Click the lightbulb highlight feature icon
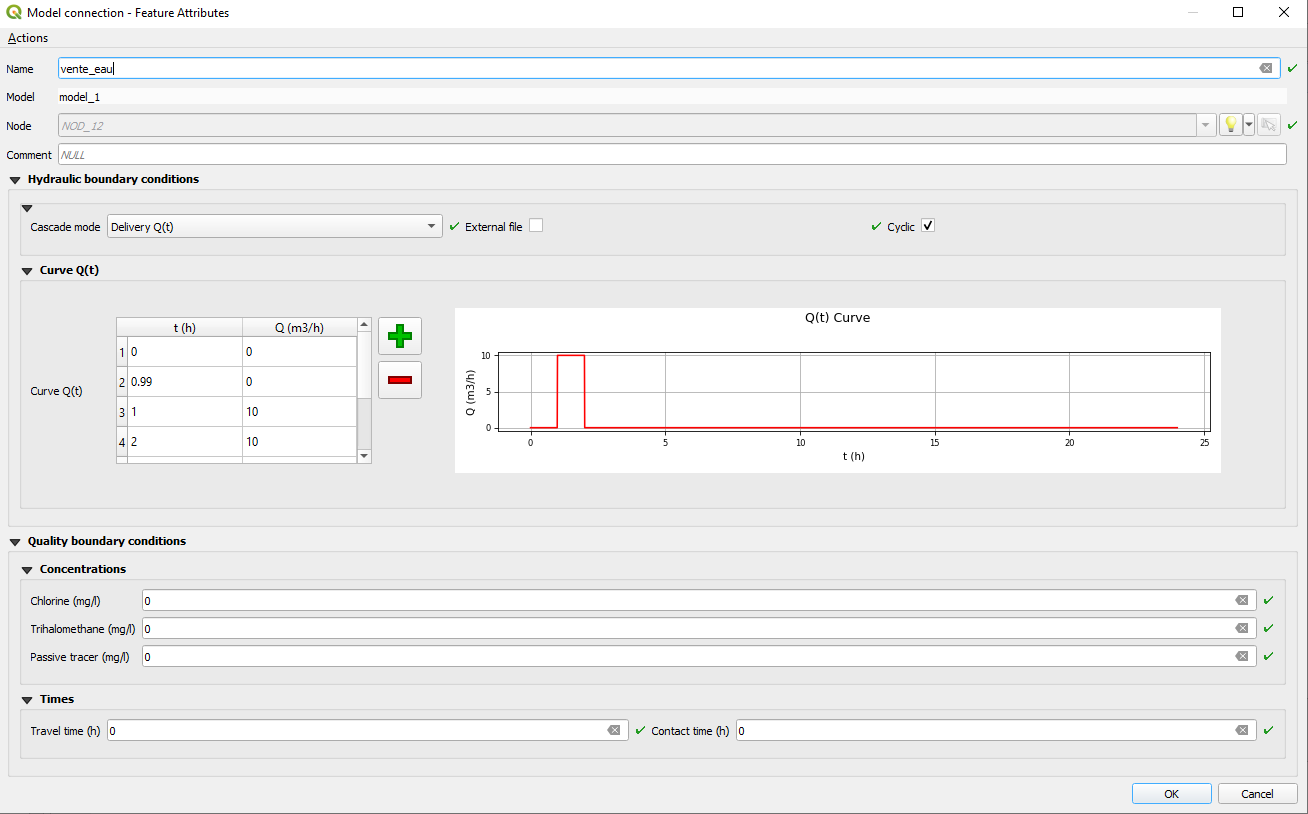This screenshot has width=1308, height=814. (1230, 126)
